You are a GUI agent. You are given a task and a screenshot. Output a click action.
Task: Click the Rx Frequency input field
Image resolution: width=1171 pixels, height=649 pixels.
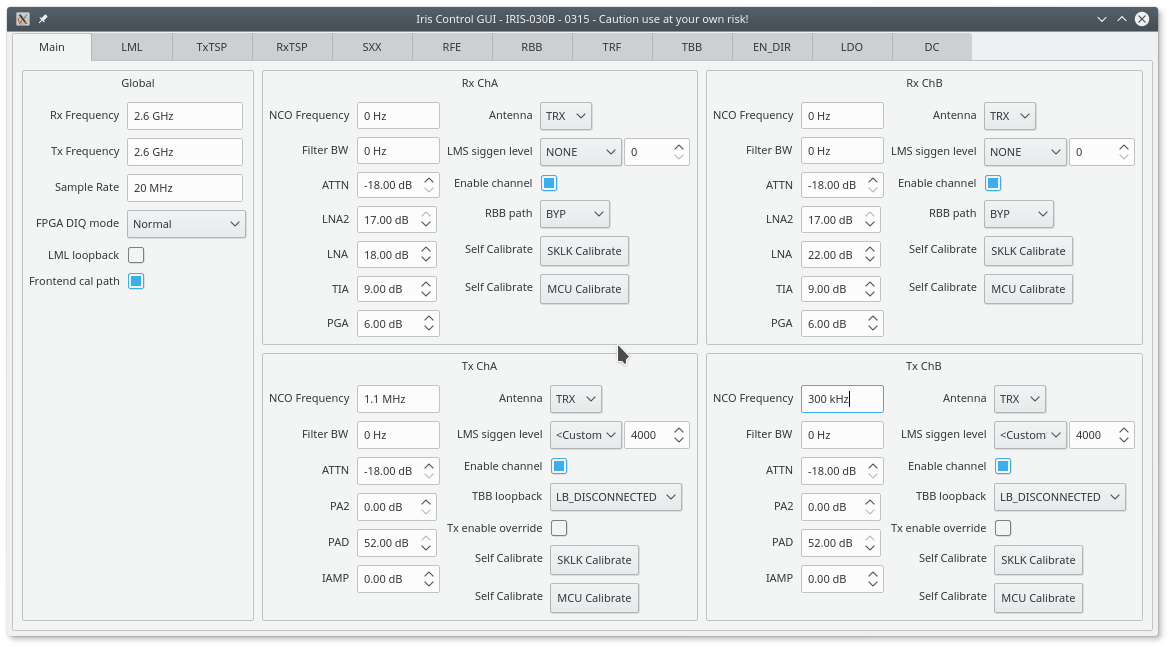185,115
